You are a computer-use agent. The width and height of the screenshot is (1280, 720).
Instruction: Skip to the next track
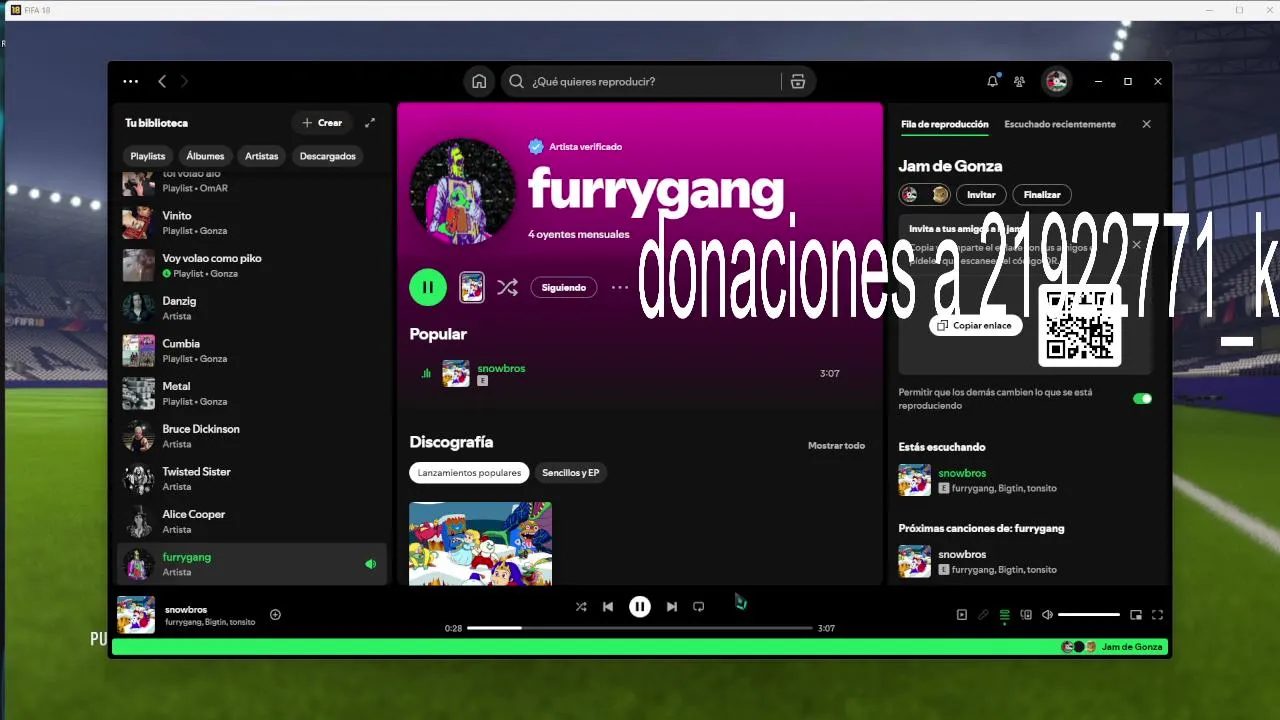pos(672,606)
